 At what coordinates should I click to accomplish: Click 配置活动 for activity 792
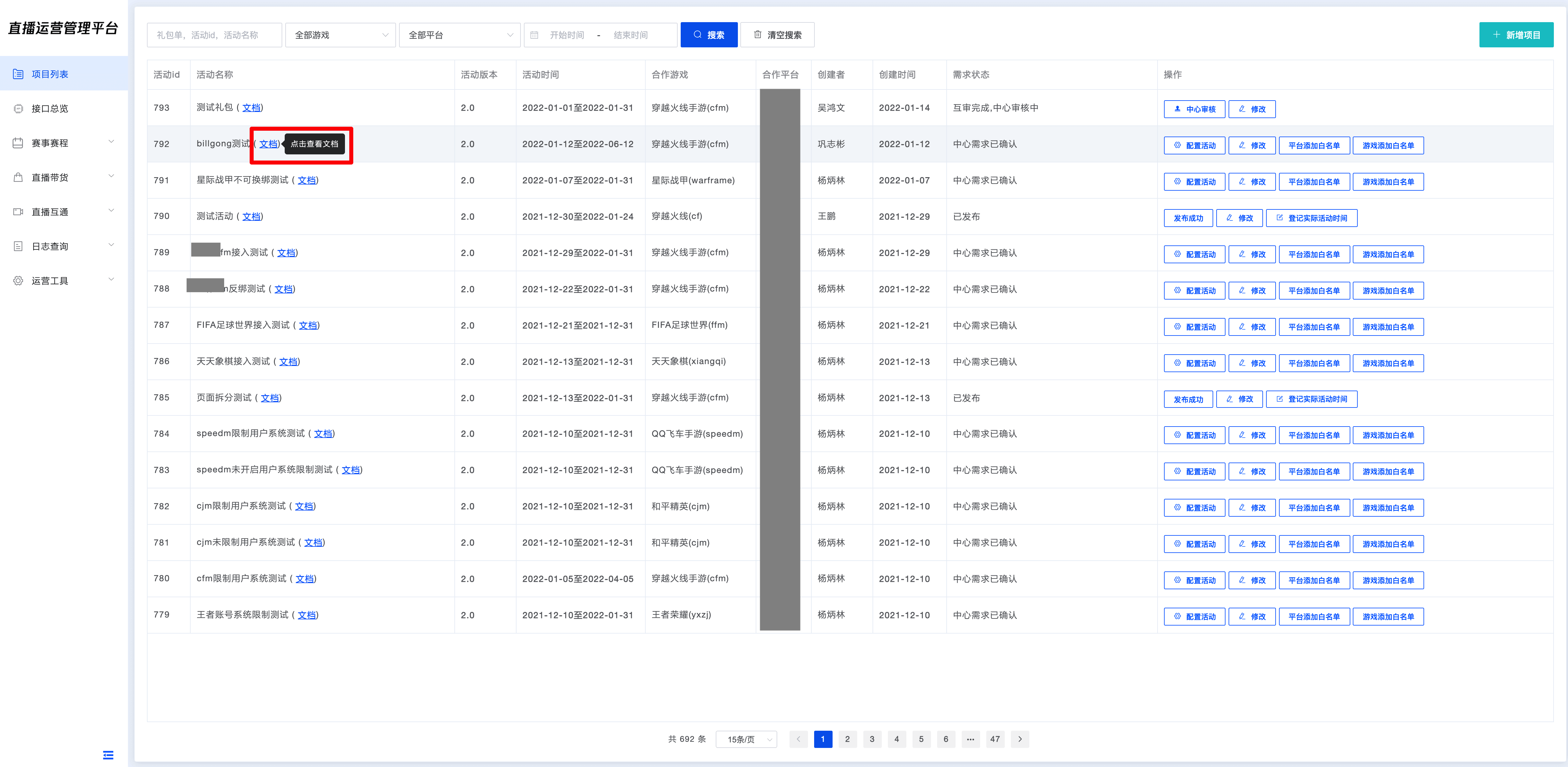tap(1194, 145)
